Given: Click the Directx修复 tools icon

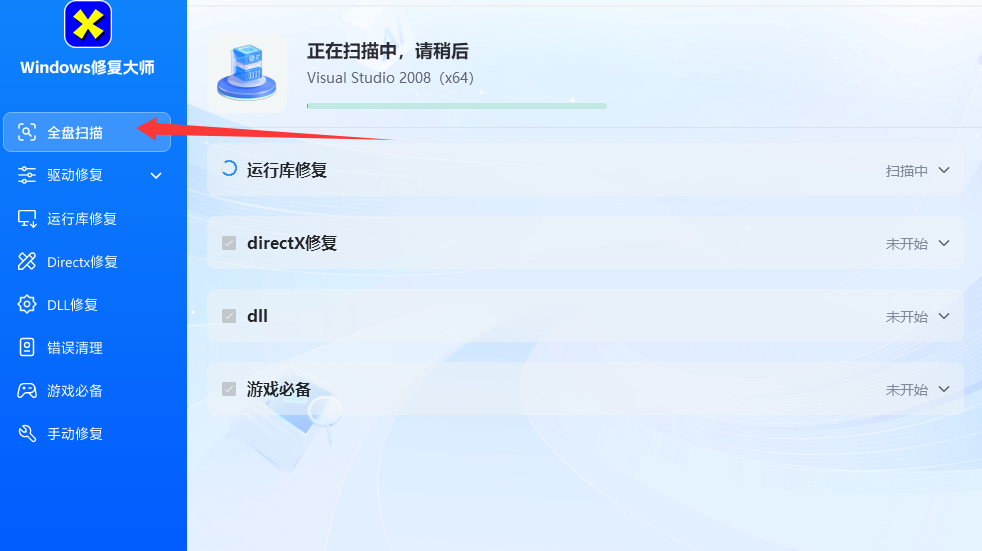Looking at the screenshot, I should click(27, 261).
